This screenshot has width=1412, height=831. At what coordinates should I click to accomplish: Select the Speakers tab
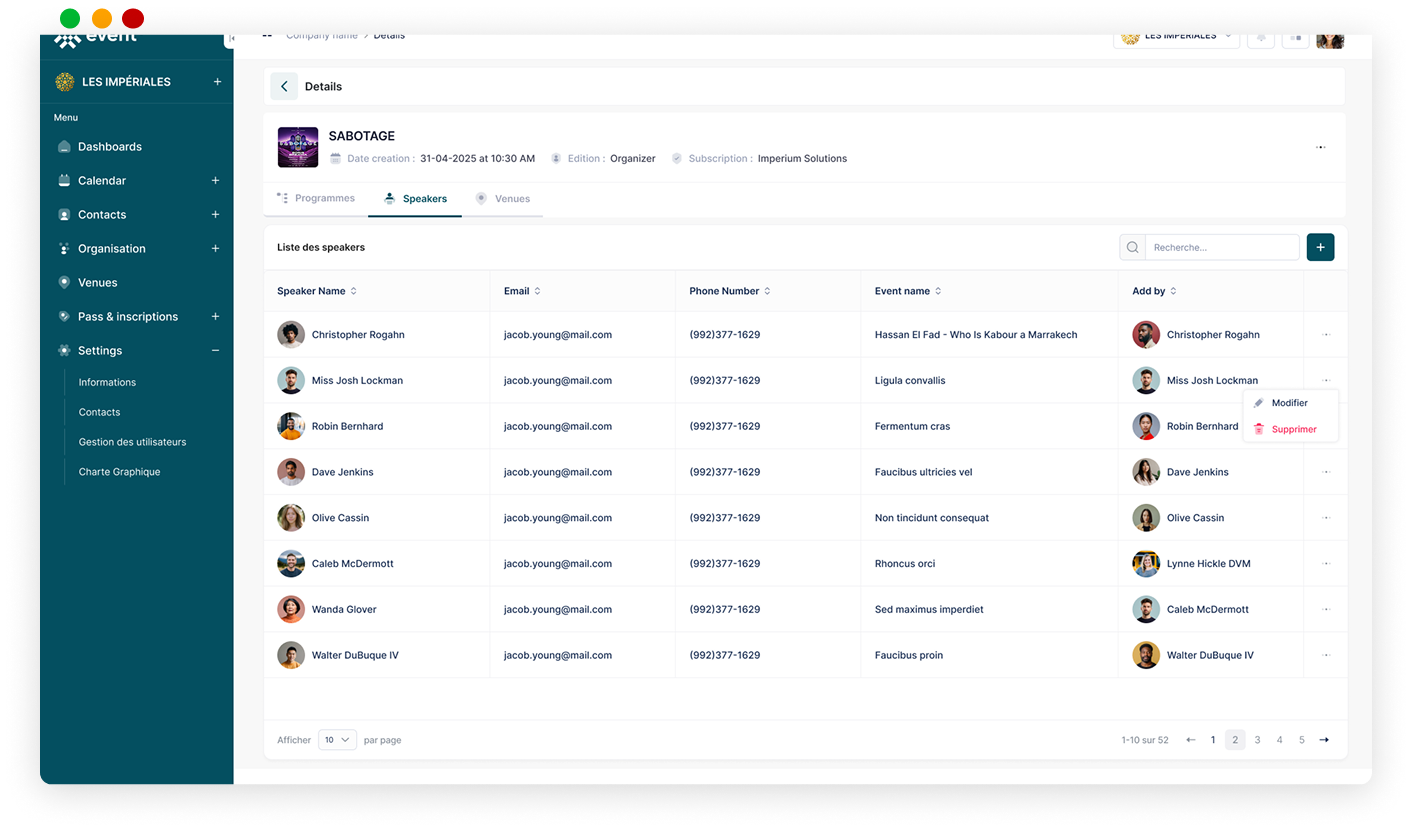(415, 199)
